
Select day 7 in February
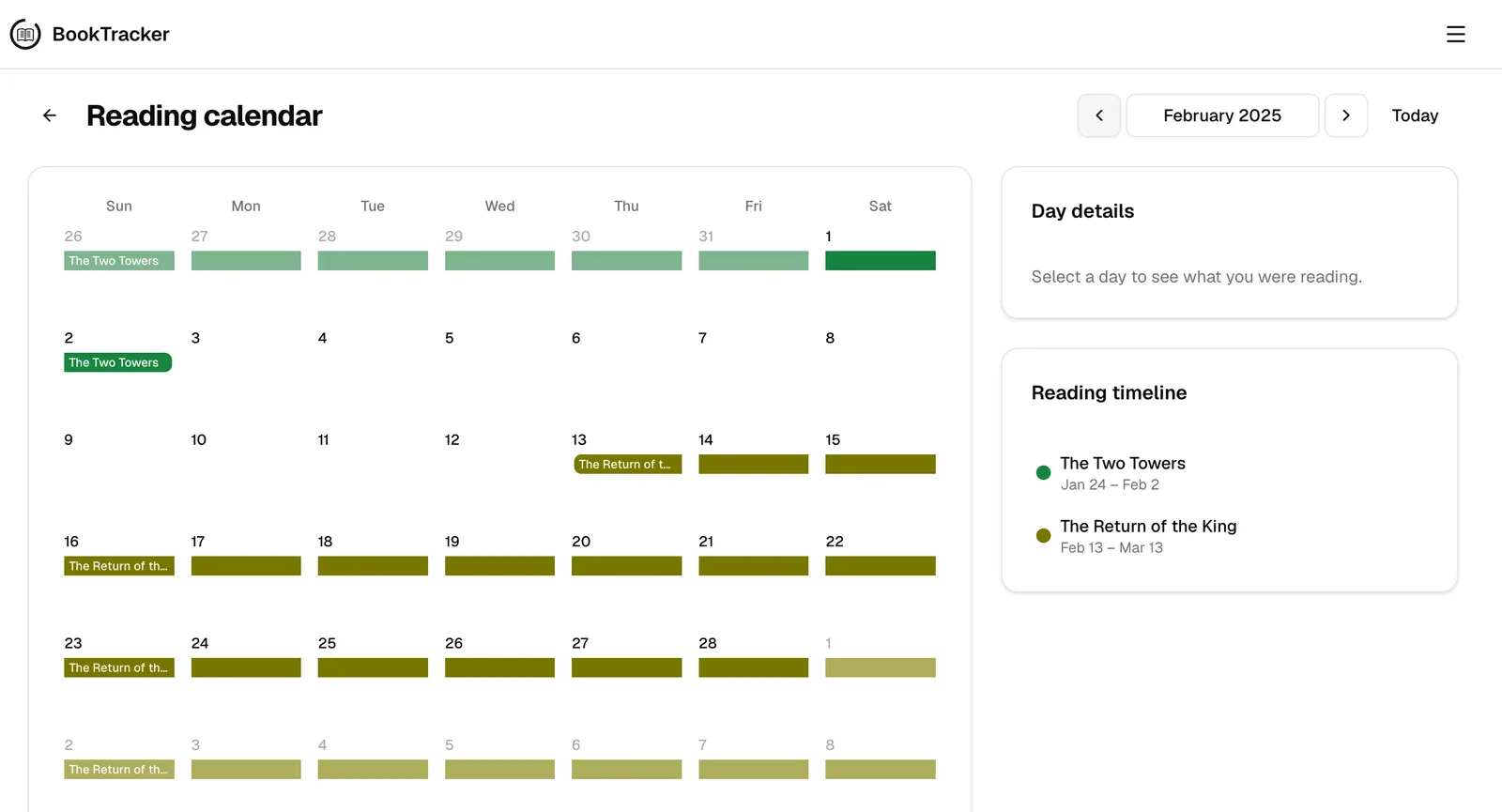702,338
